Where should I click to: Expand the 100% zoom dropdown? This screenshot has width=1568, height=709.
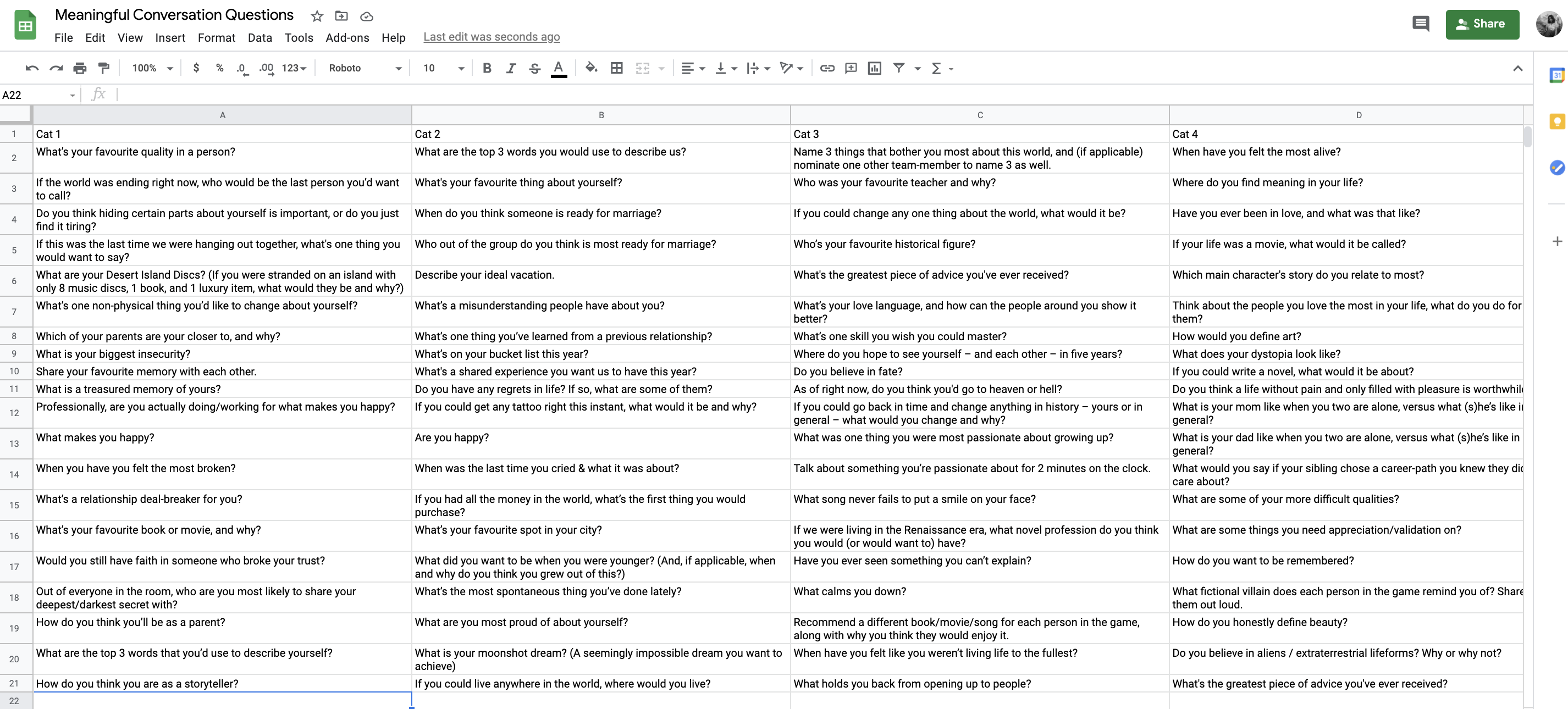152,68
